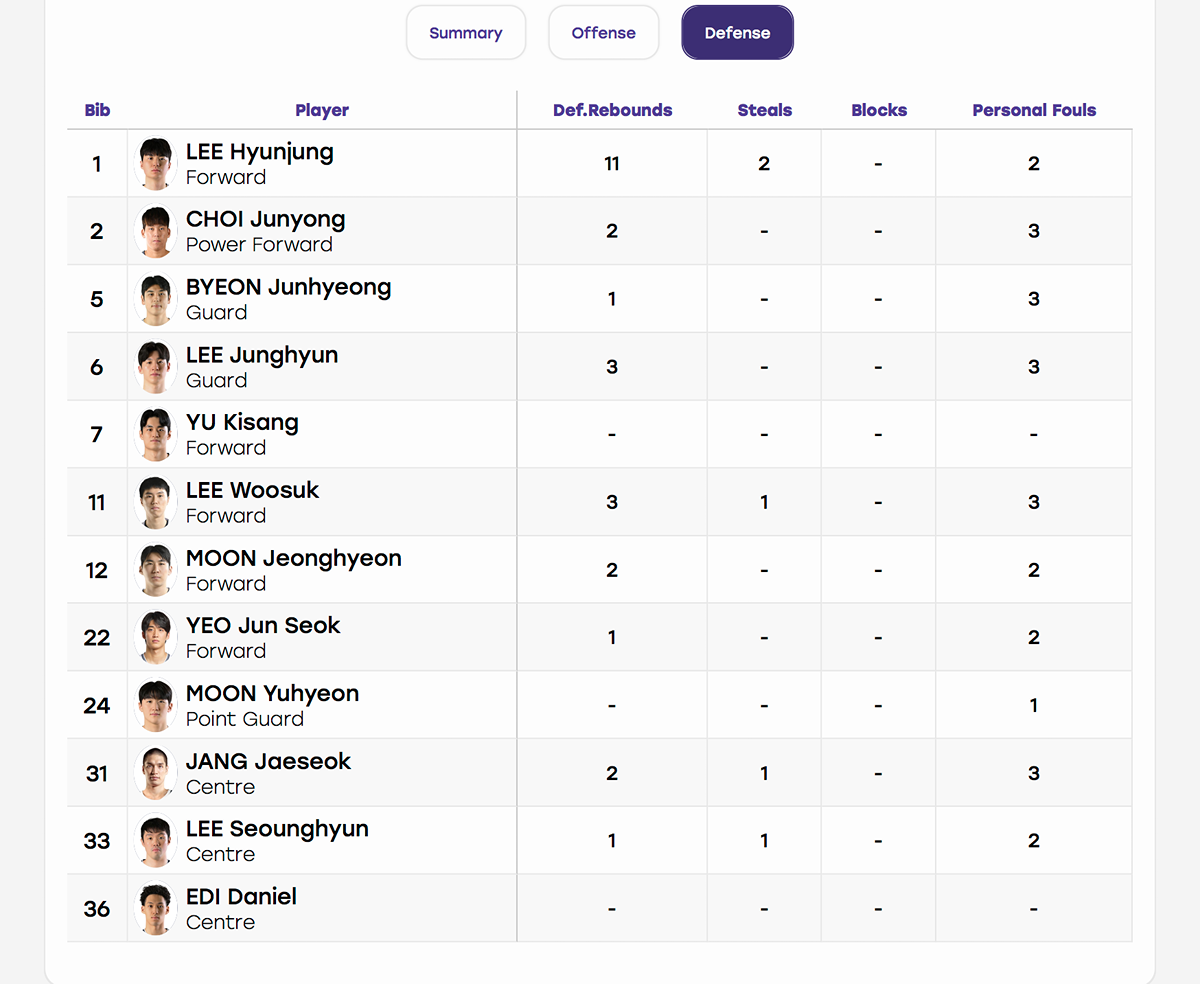Click bib number 24 cell
Screen dimensions: 1200x984
pos(97,706)
